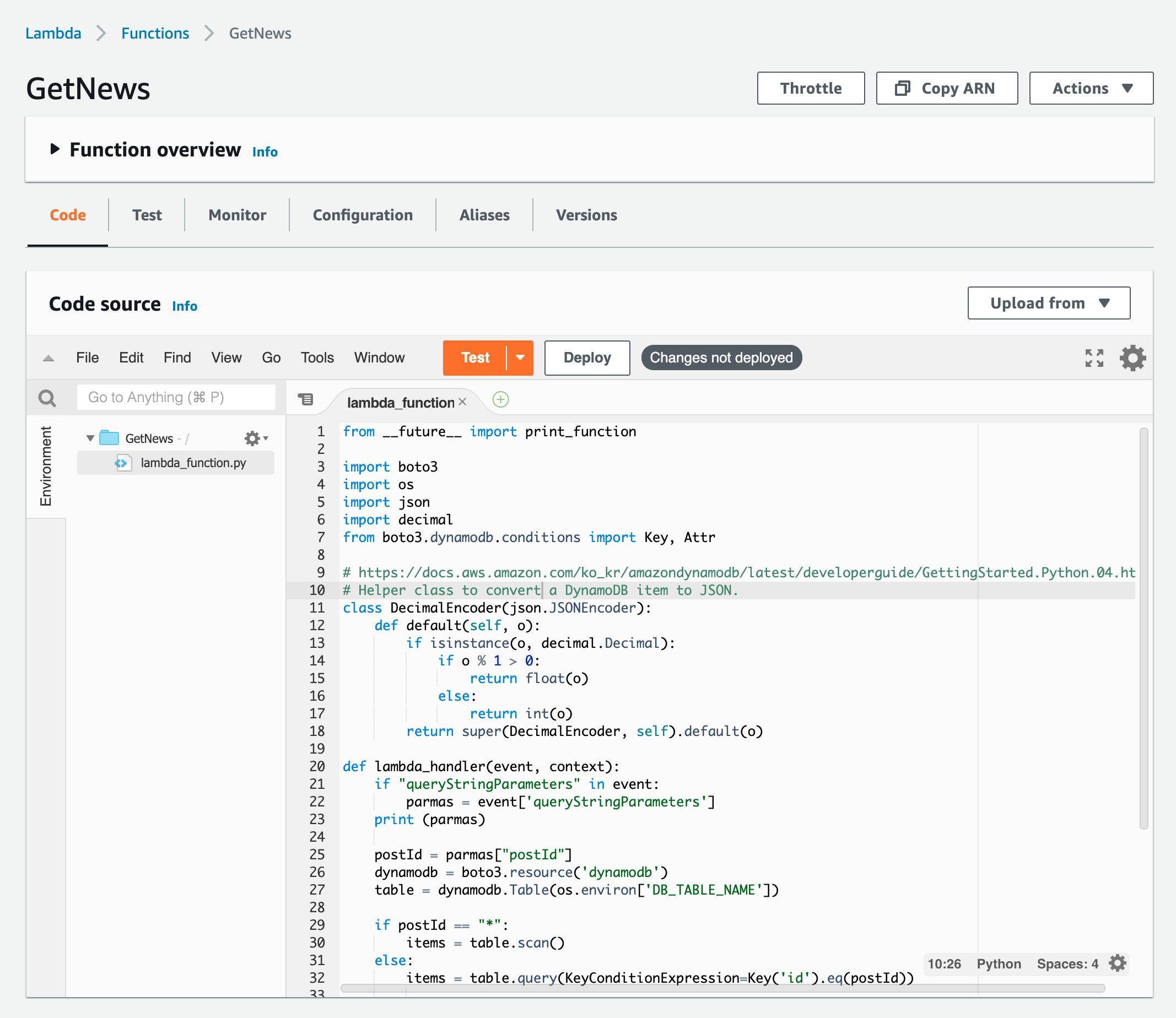
Task: Click the 'def lambda_handler(event, context):' line
Action: coord(481,767)
